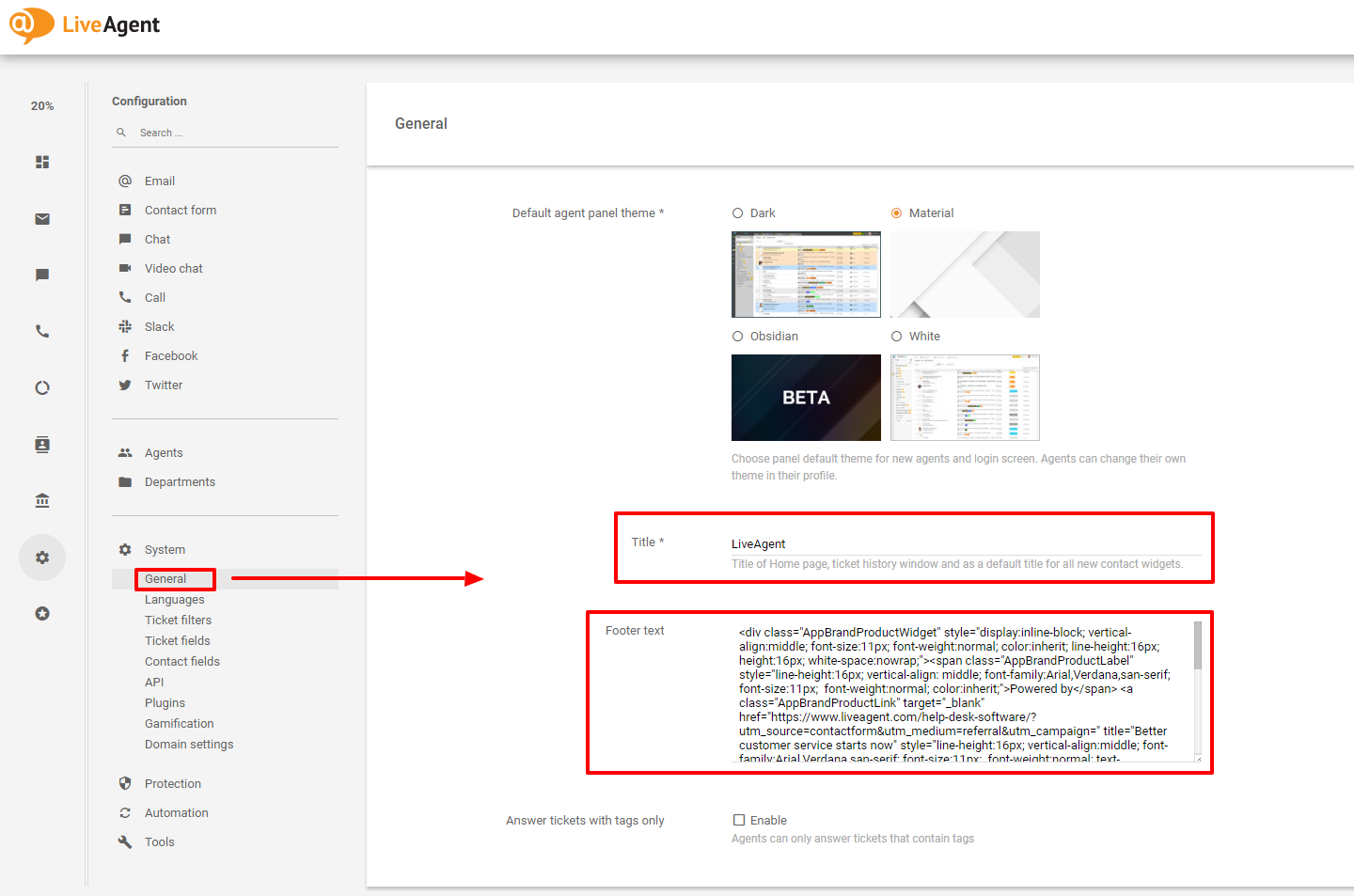
Task: Go to Domain settings
Action: (189, 745)
